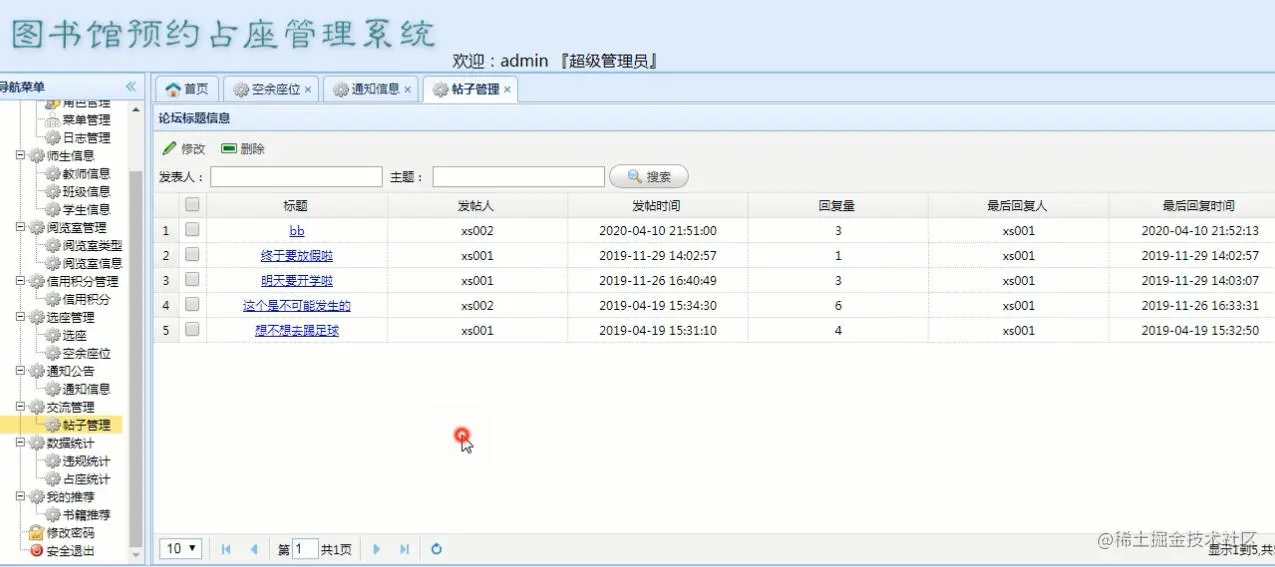
Task: Open 班级信息 gear item
Action: click(78, 192)
